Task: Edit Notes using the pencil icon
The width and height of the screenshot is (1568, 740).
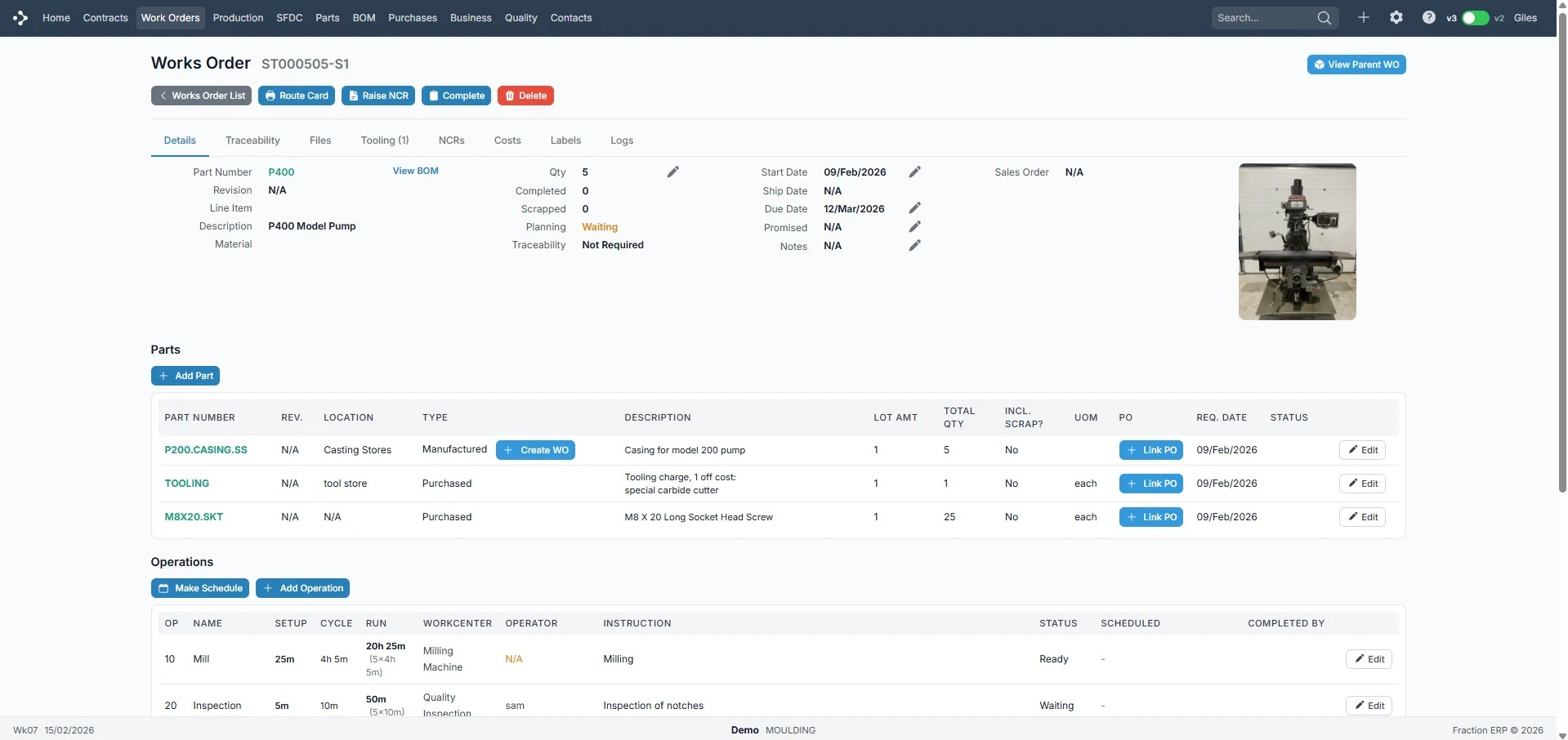Action: click(x=914, y=245)
